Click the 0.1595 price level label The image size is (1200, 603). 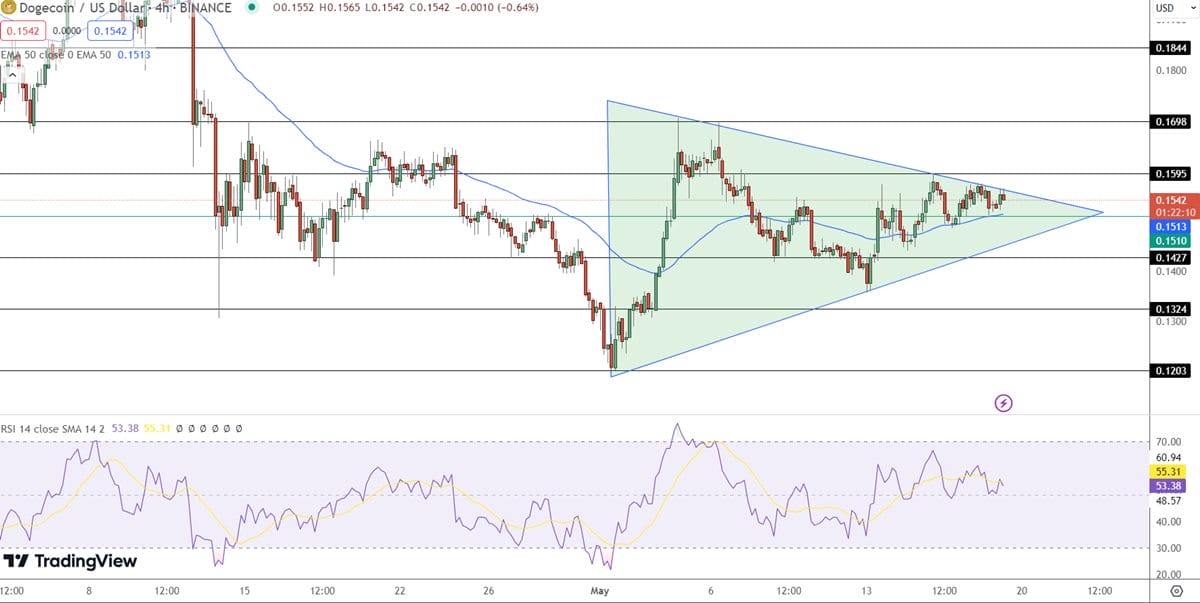coord(1172,173)
